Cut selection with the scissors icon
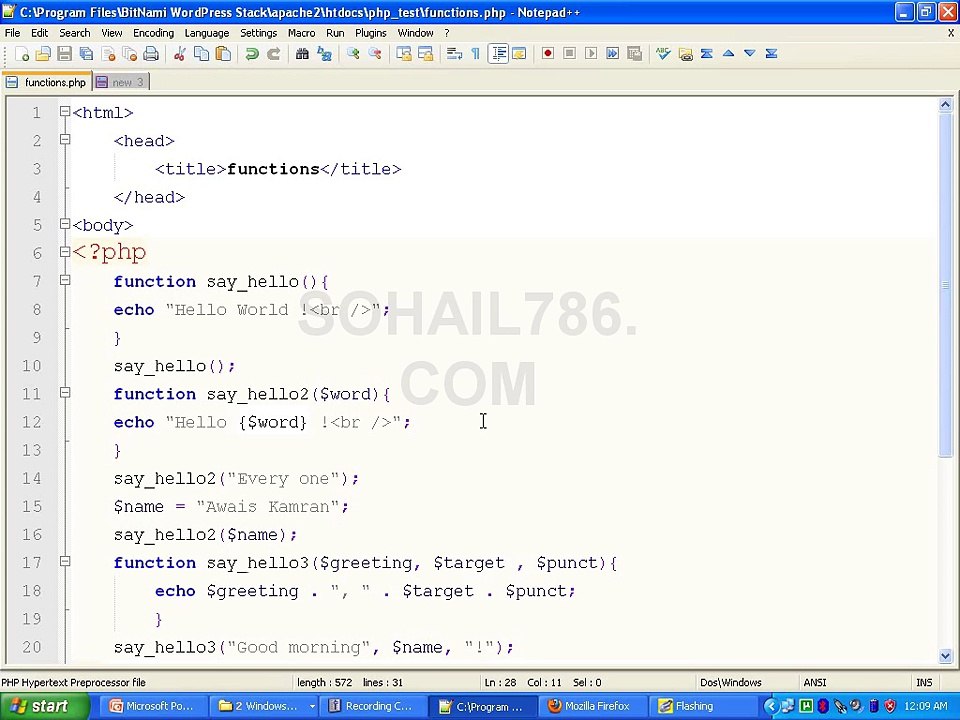 tap(179, 54)
